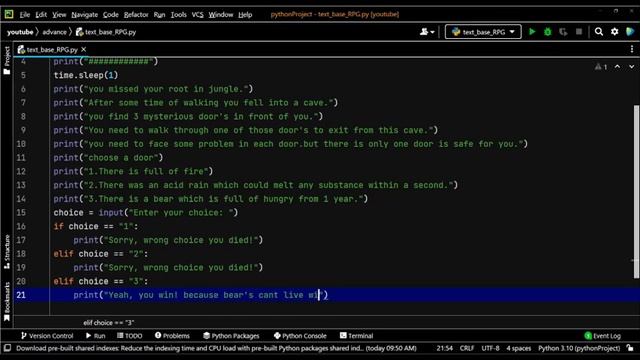Open the Refactor menu
This screenshot has height=360, width=640.
tap(136, 15)
